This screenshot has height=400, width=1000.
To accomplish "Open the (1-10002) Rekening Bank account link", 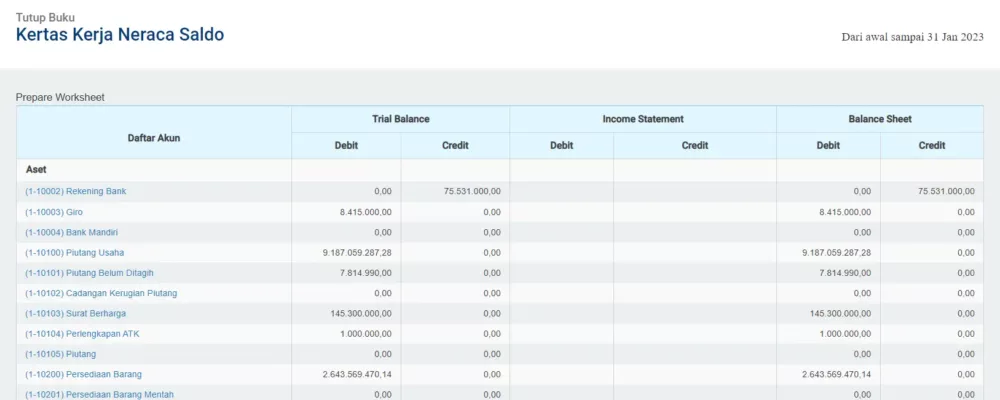I will 76,191.
